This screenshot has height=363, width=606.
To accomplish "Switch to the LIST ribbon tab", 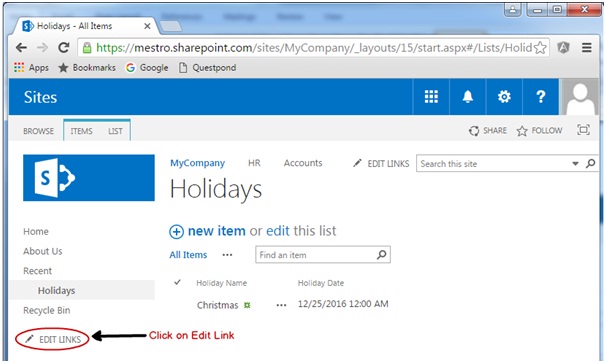I will pyautogui.click(x=115, y=131).
